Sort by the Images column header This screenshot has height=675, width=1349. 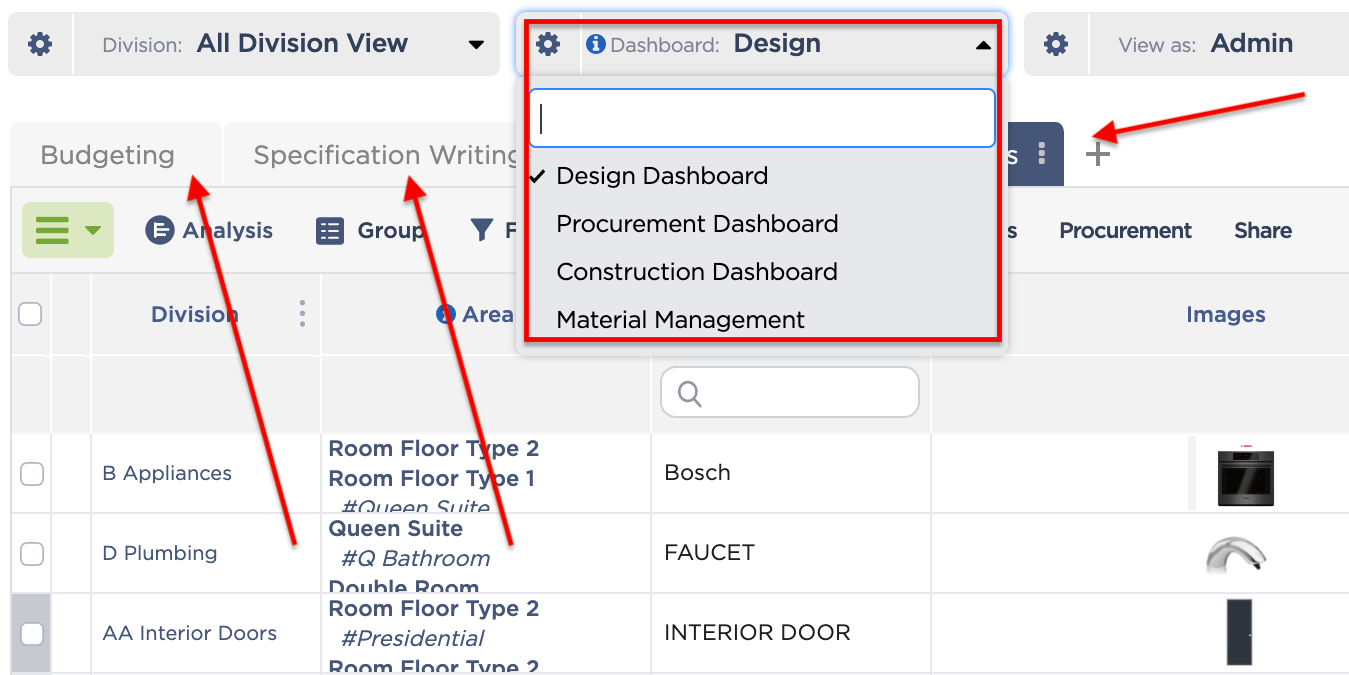[x=1226, y=314]
